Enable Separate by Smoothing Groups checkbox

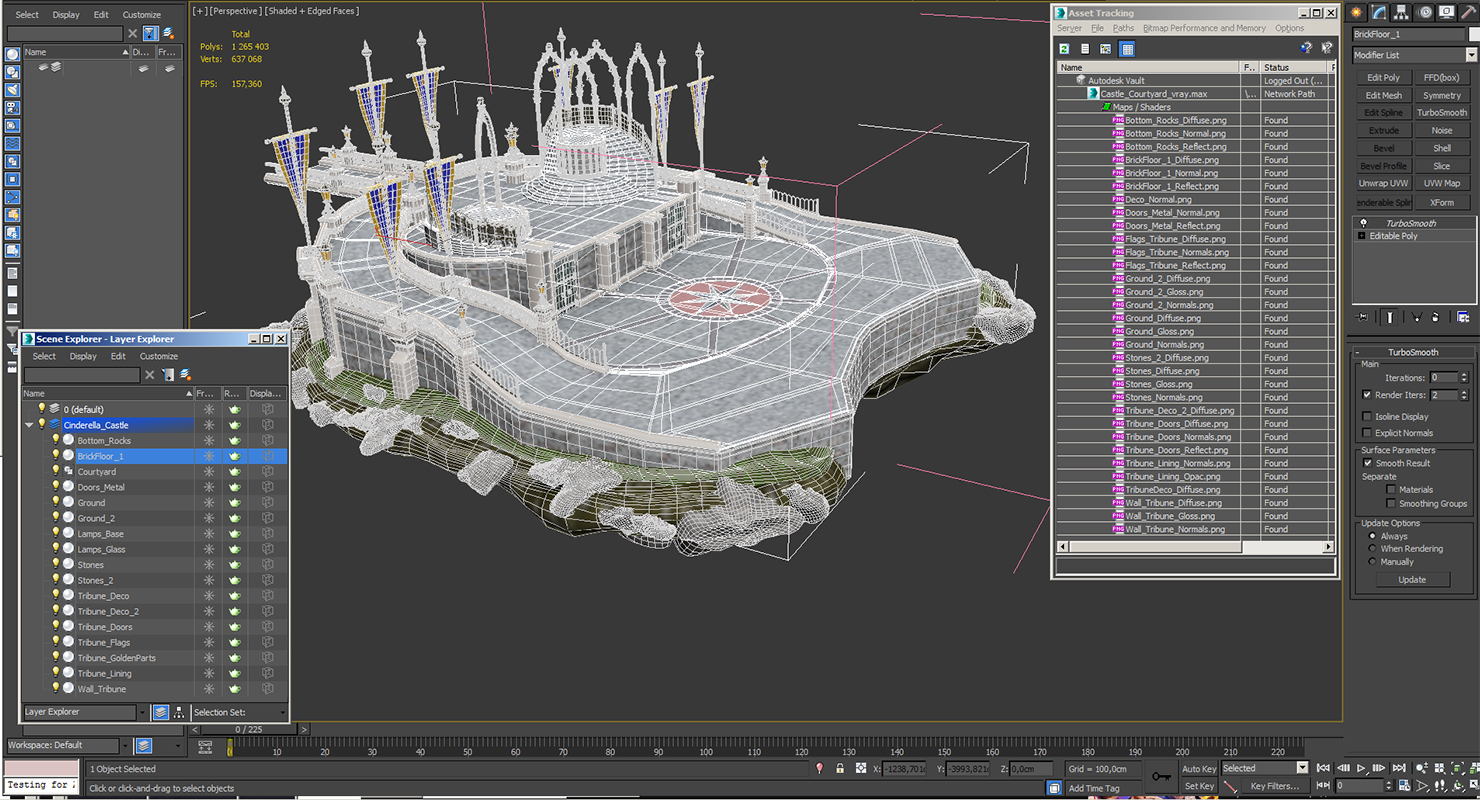(1391, 504)
